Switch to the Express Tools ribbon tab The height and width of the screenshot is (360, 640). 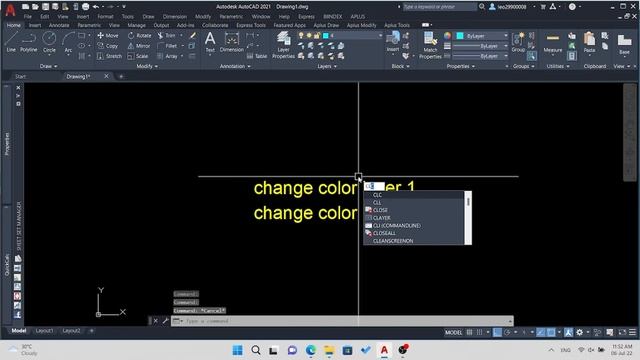(251, 25)
